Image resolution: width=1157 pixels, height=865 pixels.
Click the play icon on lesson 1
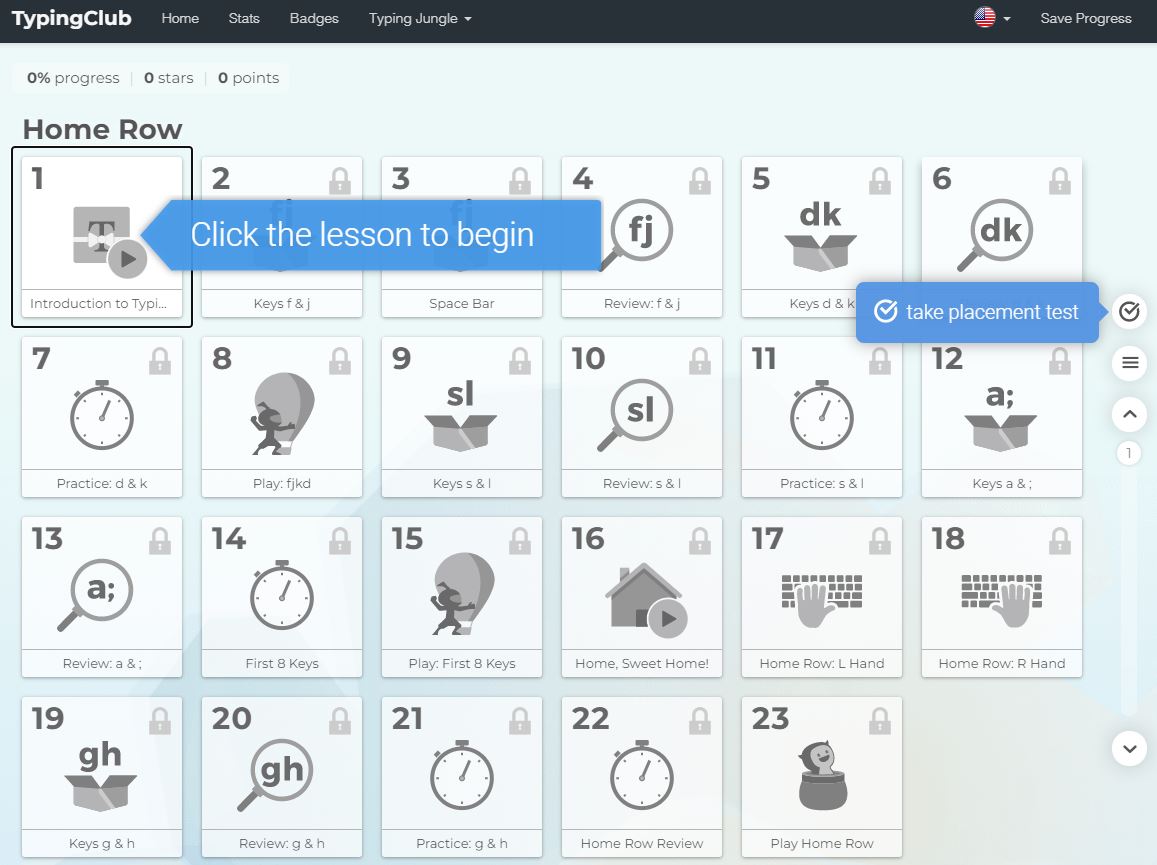(128, 259)
